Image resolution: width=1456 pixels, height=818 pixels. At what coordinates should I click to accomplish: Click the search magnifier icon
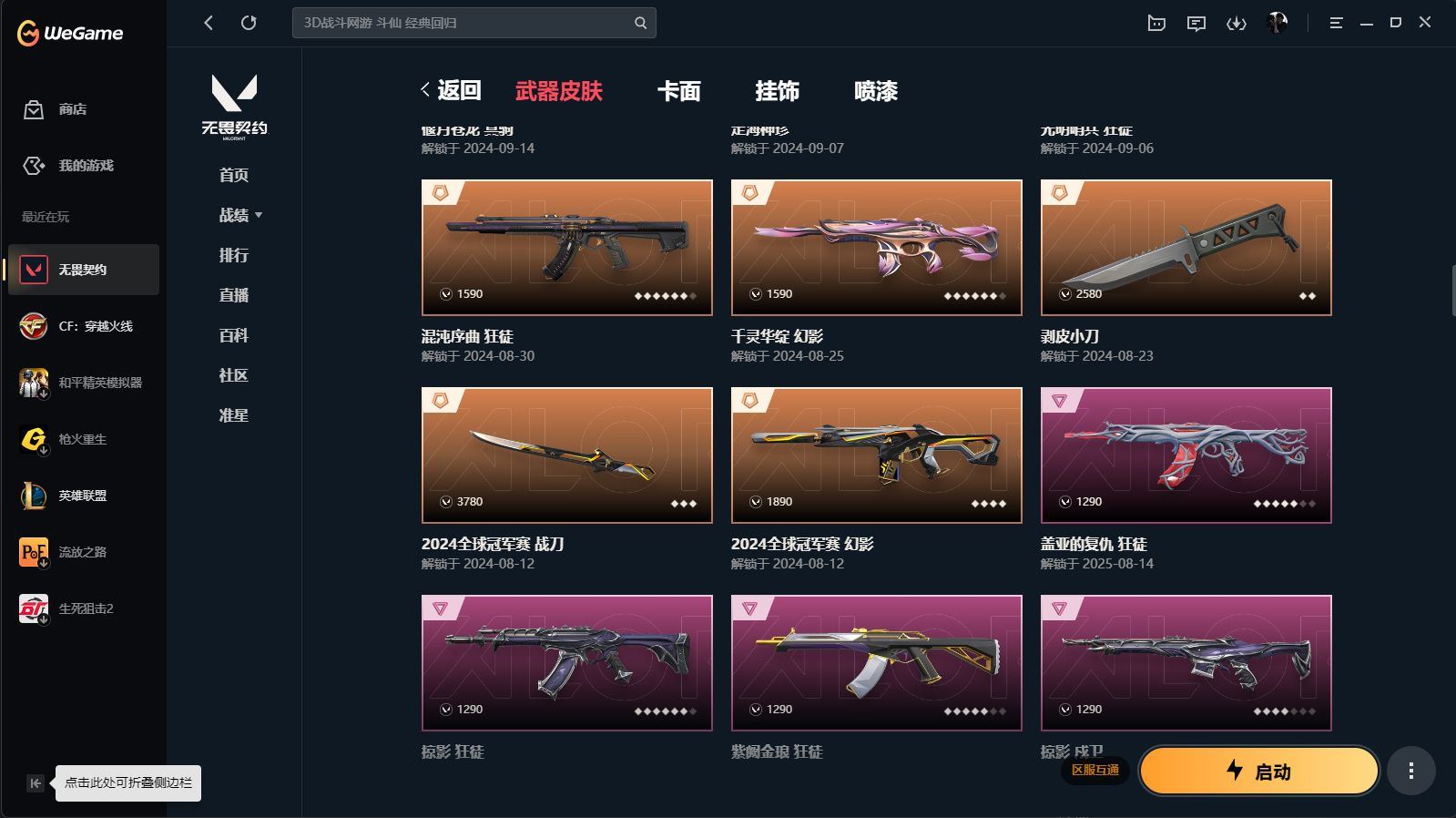pos(640,23)
